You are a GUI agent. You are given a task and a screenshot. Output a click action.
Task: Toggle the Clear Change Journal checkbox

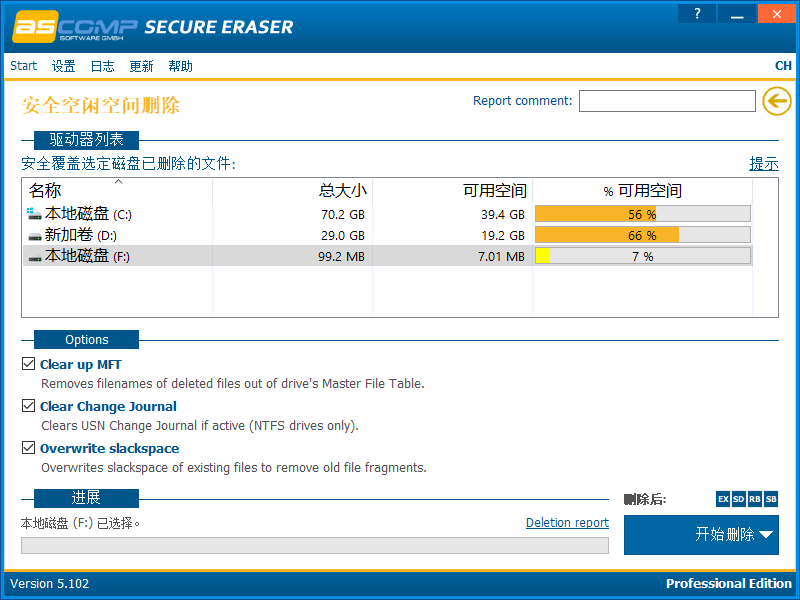click(28, 407)
